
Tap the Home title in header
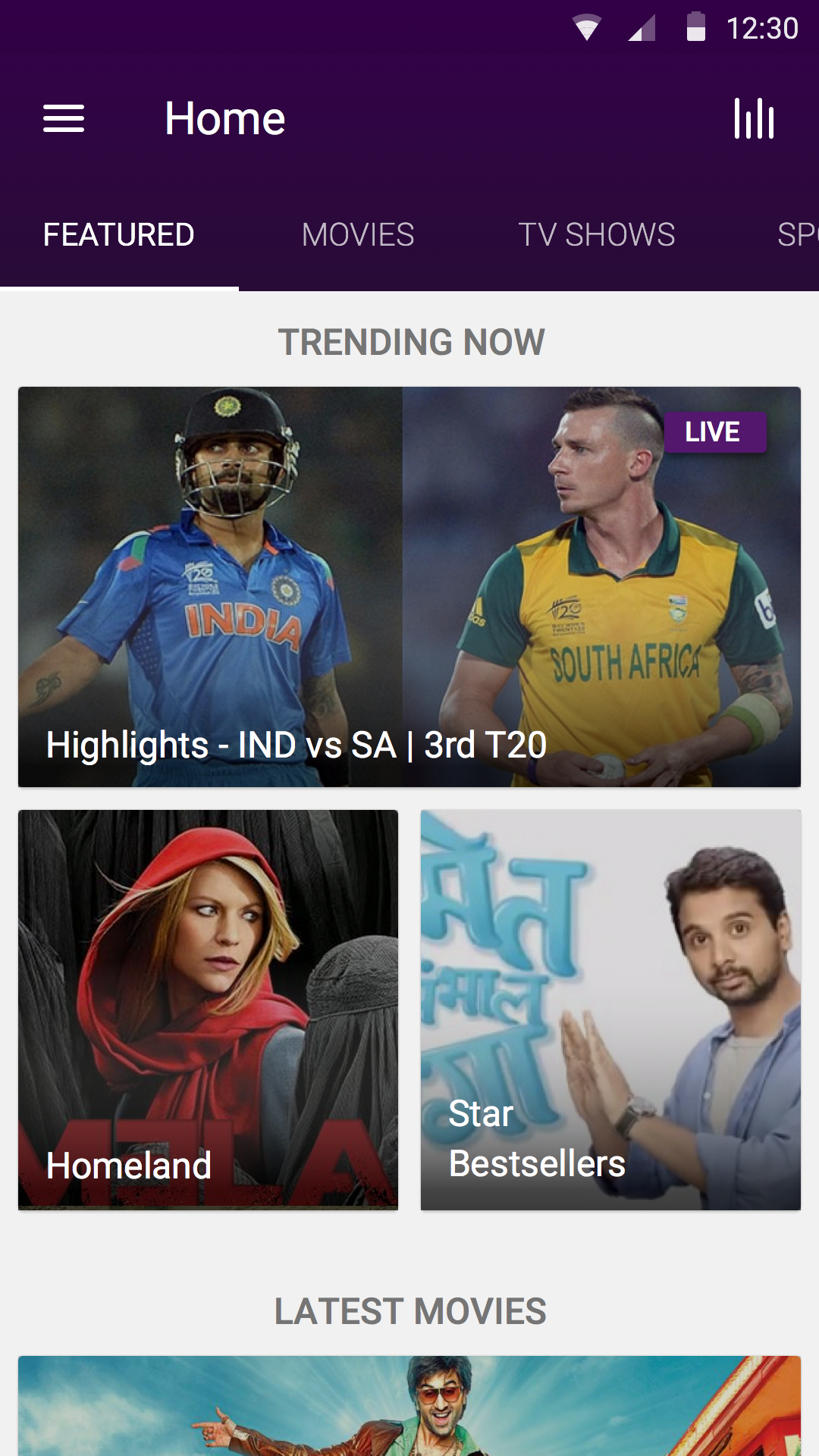coord(225,119)
